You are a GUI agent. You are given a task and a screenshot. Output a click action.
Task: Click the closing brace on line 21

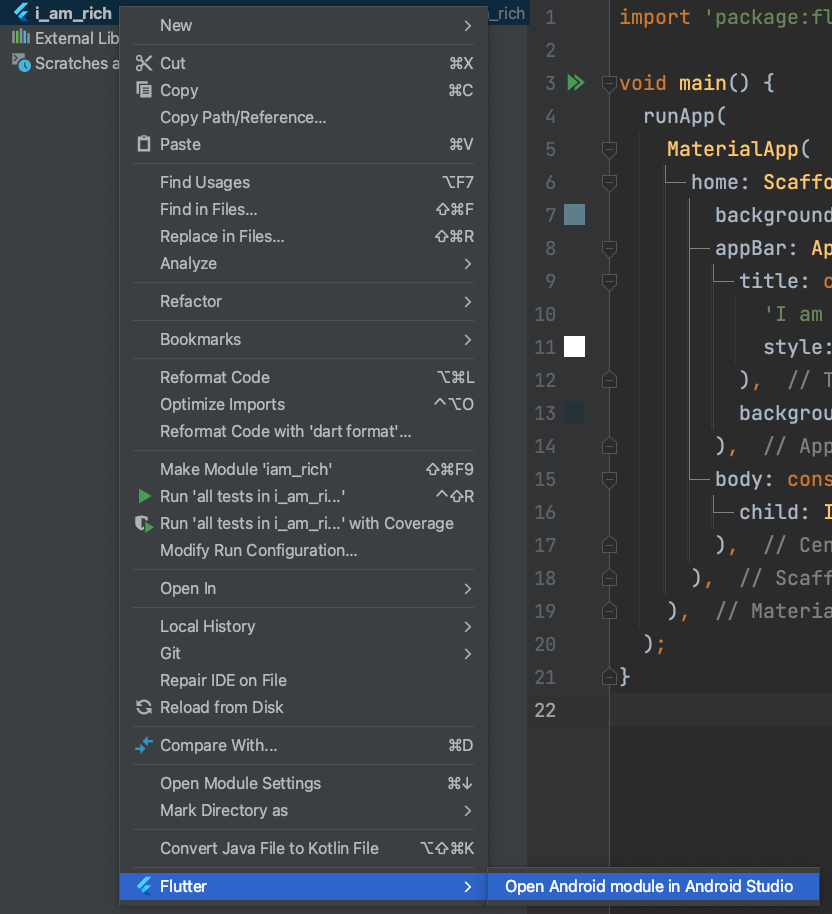[624, 677]
